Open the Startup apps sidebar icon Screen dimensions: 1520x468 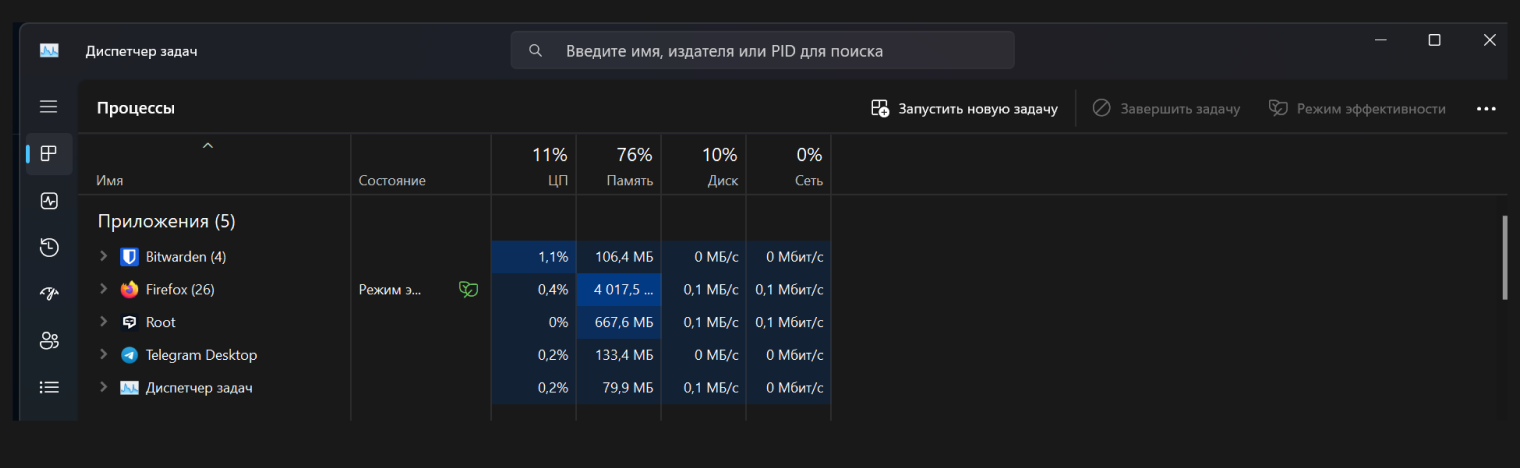(49, 294)
